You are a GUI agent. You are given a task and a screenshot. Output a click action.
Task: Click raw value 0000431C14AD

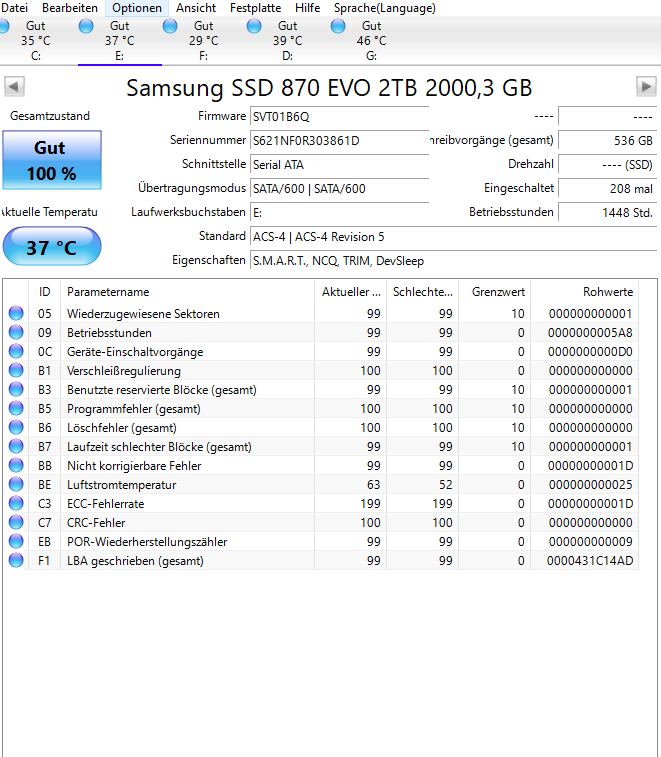[x=590, y=561]
